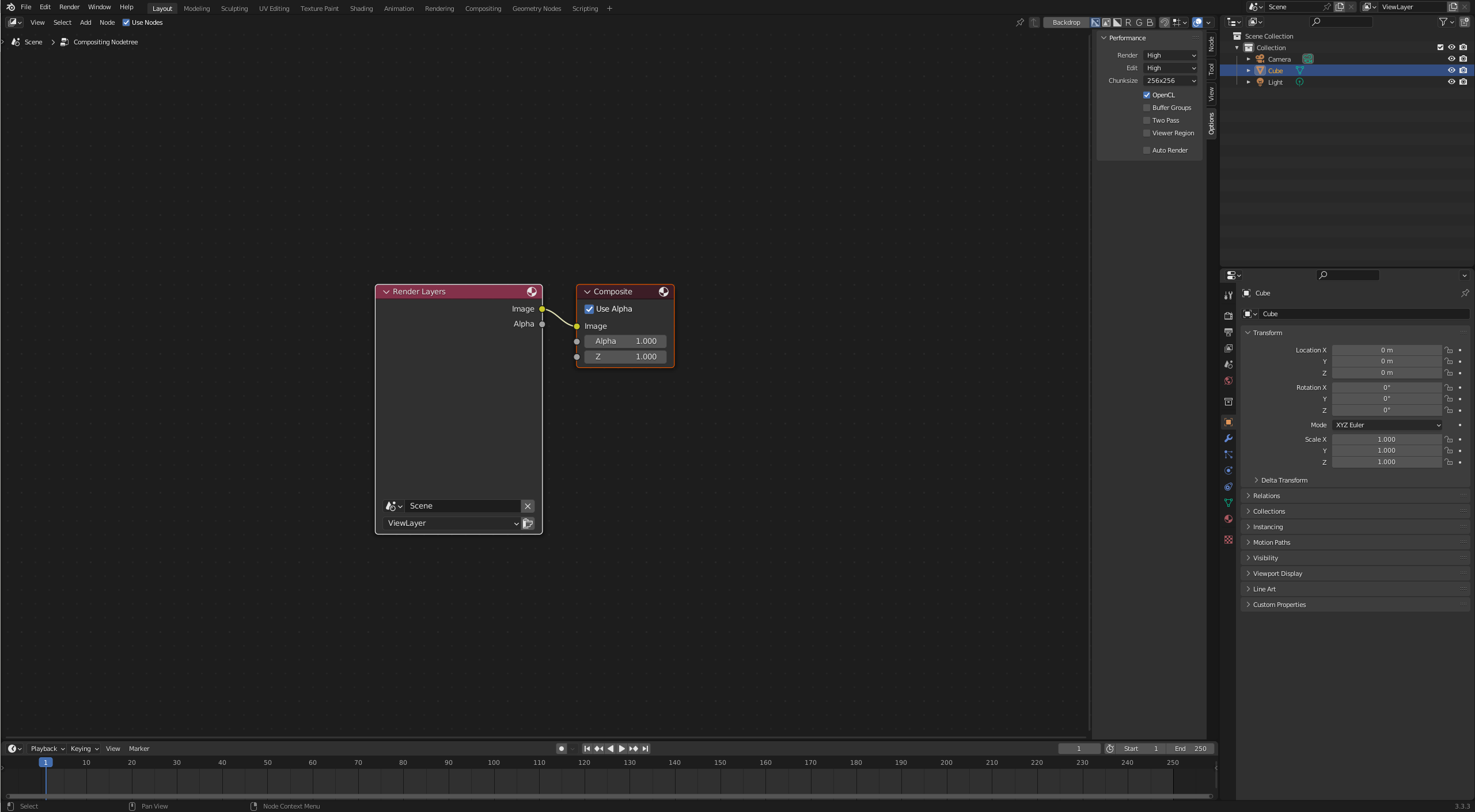Switch to the Compositing workspace tab
This screenshot has height=812, width=1475.
tap(483, 9)
